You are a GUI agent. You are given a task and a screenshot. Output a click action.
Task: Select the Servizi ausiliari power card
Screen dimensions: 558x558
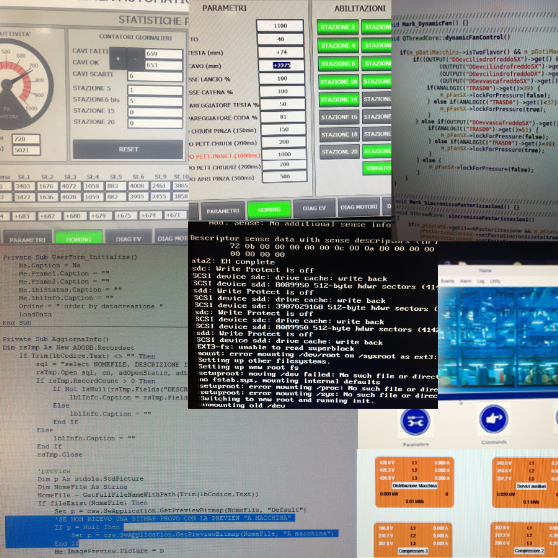tap(525, 483)
